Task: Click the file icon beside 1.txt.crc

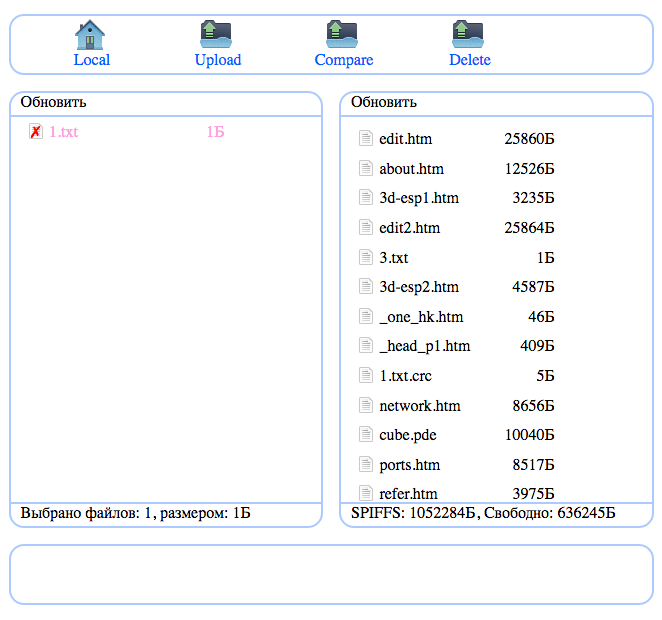Action: (x=366, y=375)
